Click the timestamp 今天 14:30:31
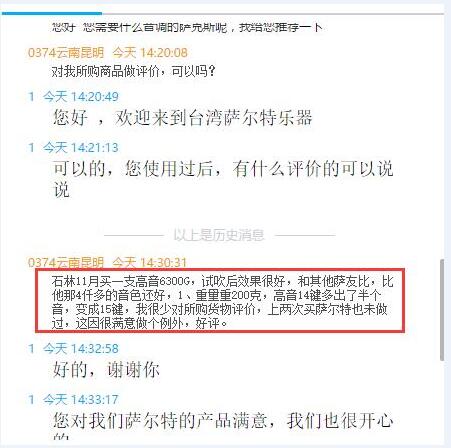The image size is (451, 448). 149,263
